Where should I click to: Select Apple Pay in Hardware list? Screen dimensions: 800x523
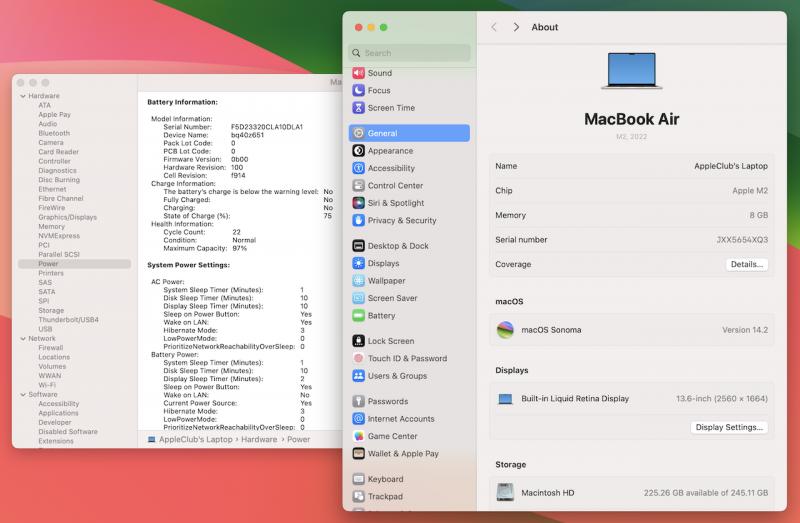tap(54, 114)
